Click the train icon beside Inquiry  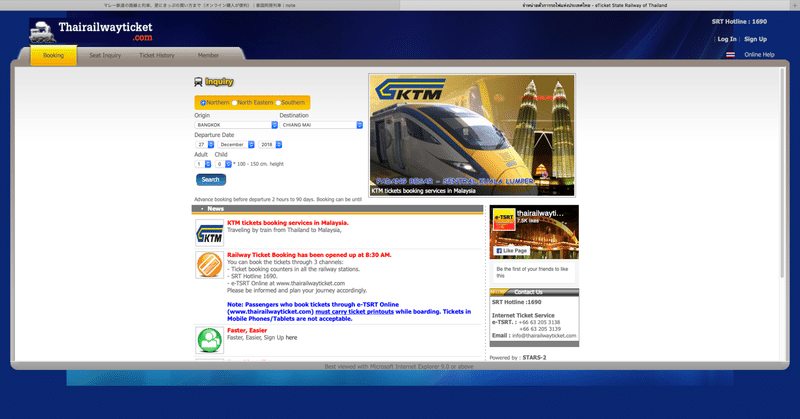(198, 82)
